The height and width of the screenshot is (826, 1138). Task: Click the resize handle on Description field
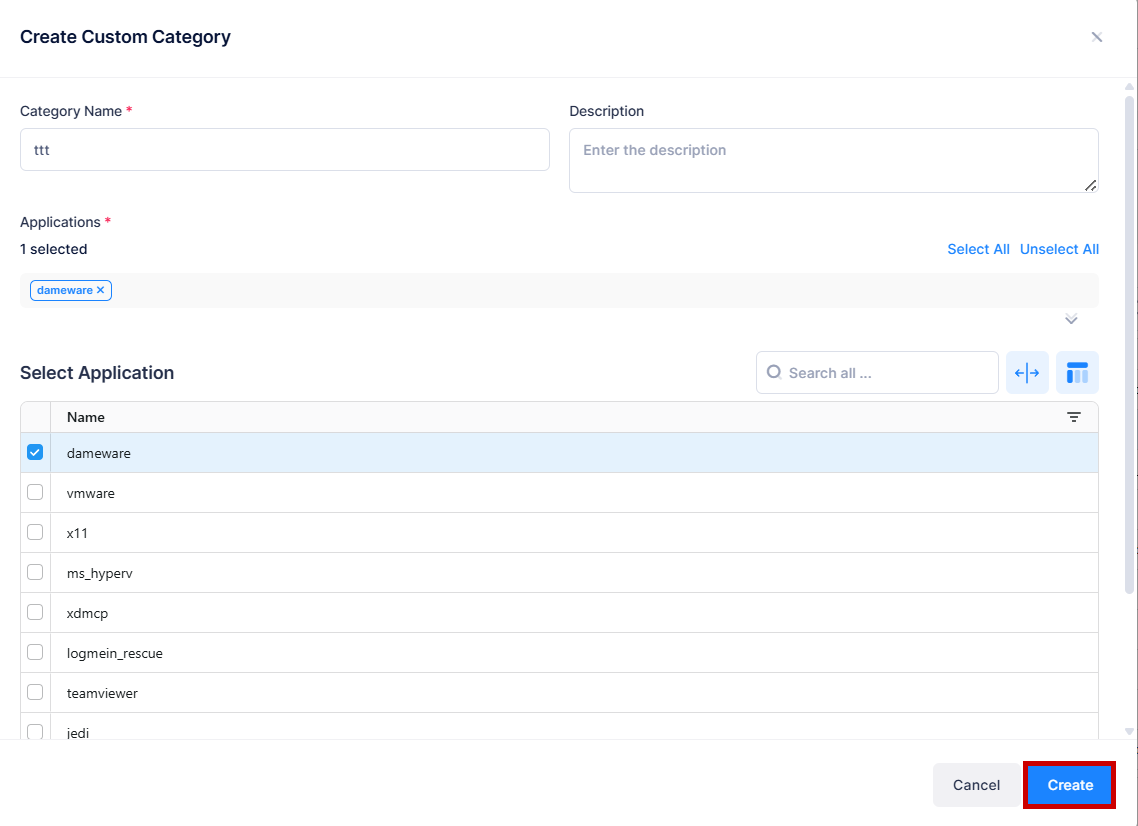(x=1092, y=186)
